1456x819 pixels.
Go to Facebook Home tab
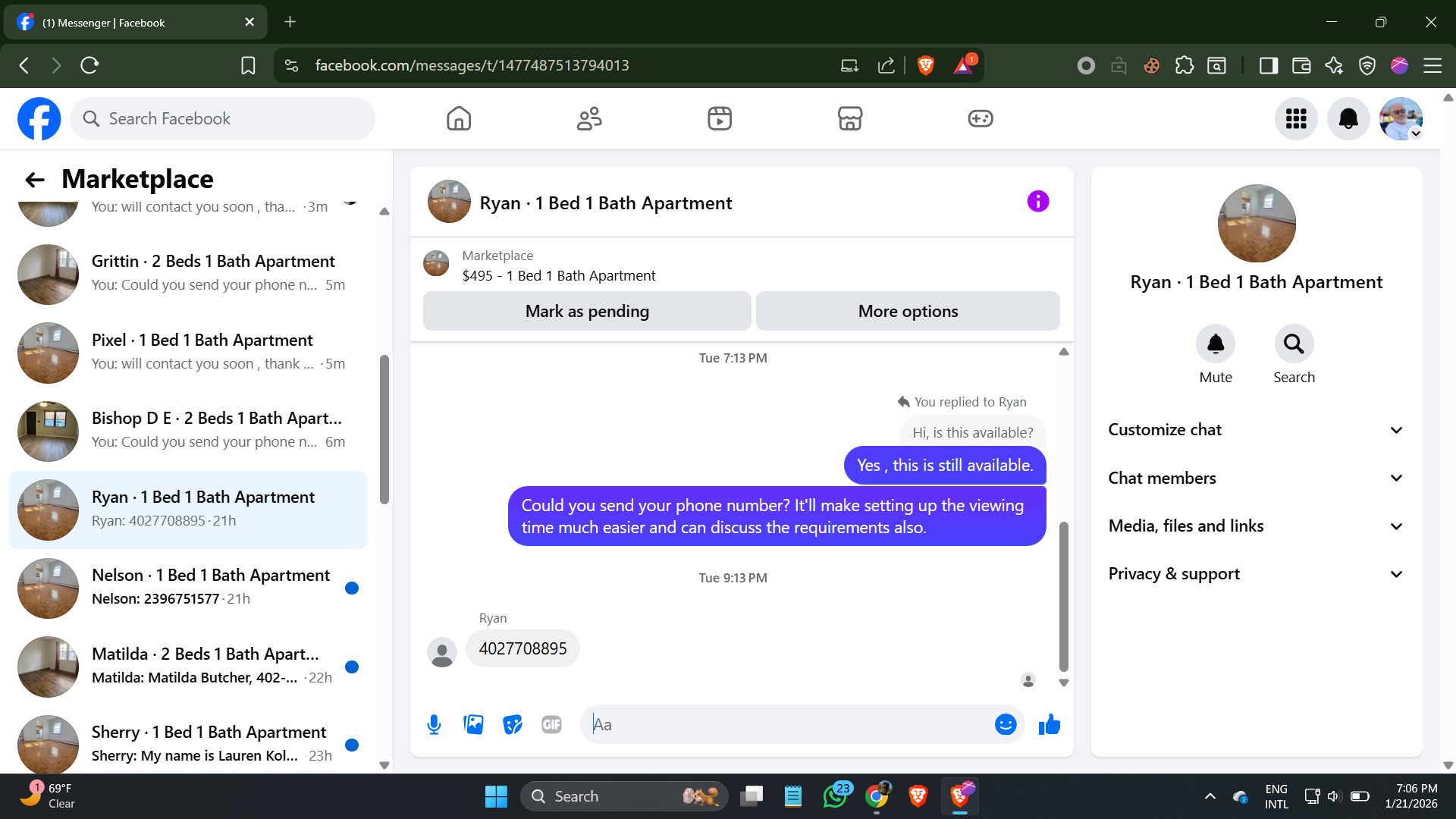(x=459, y=118)
